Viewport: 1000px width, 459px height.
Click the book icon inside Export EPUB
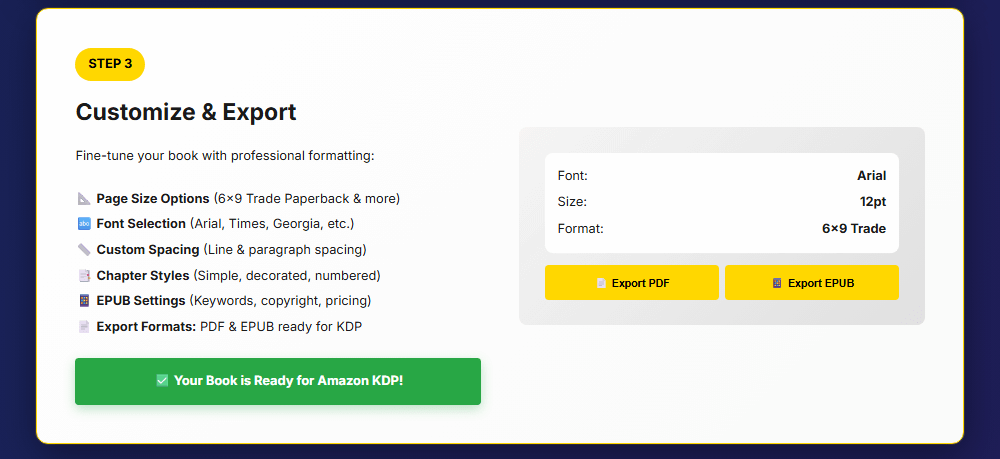click(x=777, y=283)
